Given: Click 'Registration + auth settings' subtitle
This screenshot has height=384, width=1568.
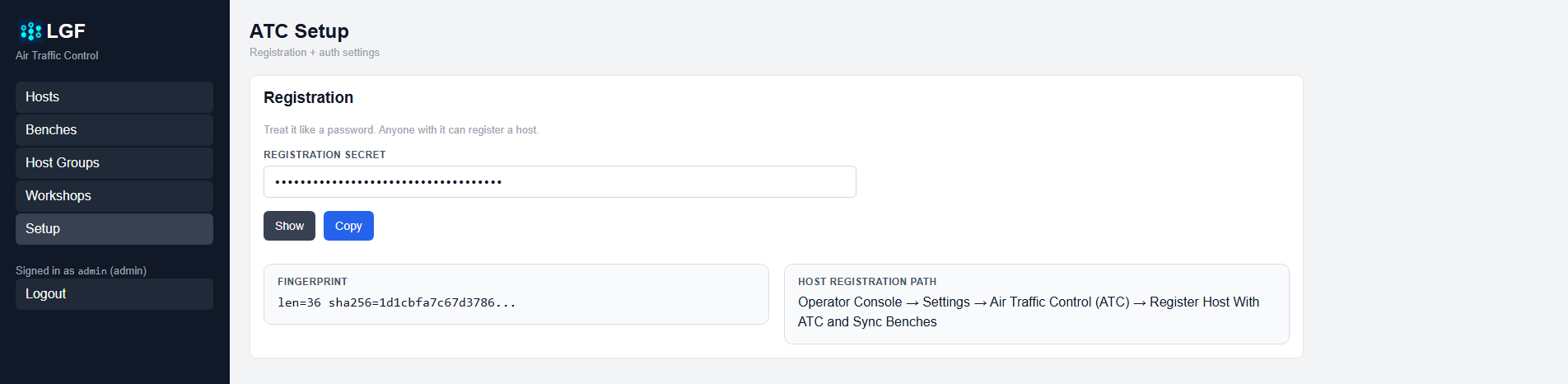Looking at the screenshot, I should coord(315,52).
